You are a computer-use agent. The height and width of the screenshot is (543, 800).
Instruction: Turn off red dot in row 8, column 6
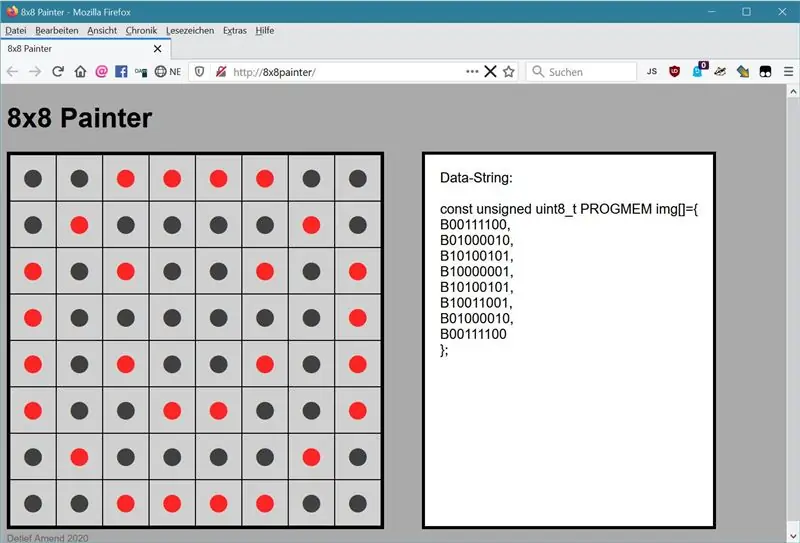tap(265, 504)
